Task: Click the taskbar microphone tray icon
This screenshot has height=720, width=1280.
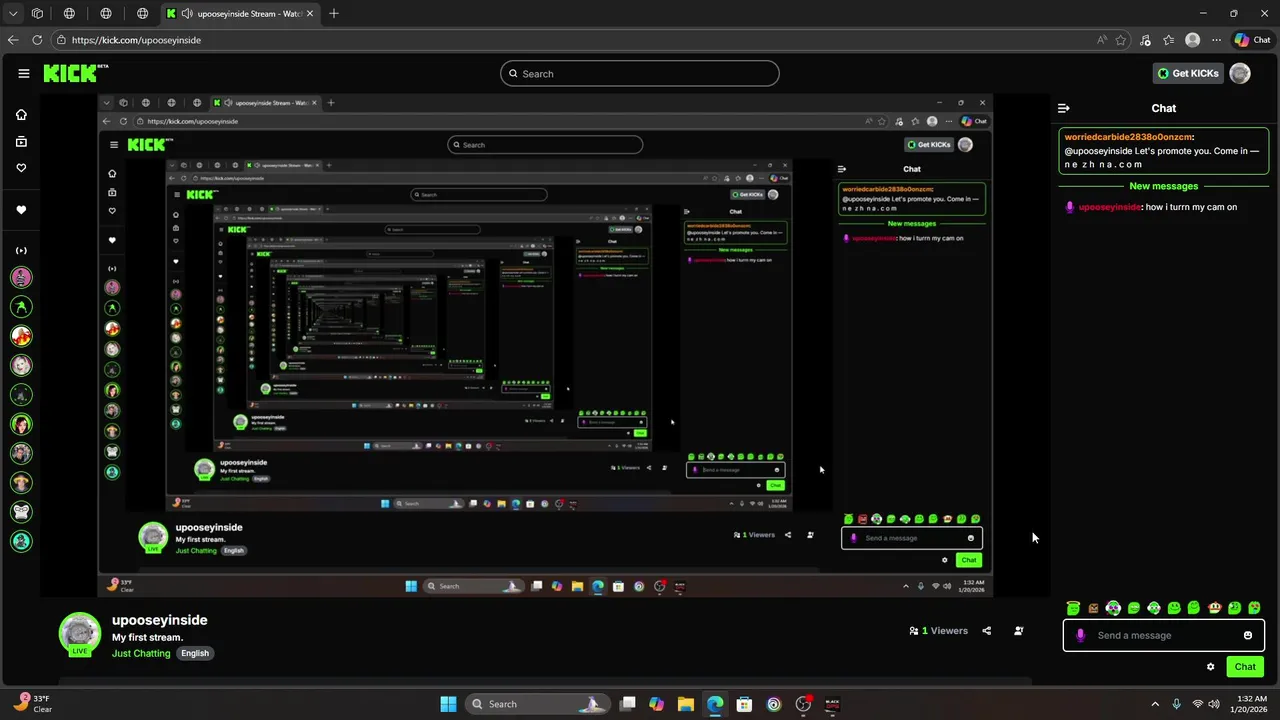Action: pyautogui.click(x=1176, y=704)
